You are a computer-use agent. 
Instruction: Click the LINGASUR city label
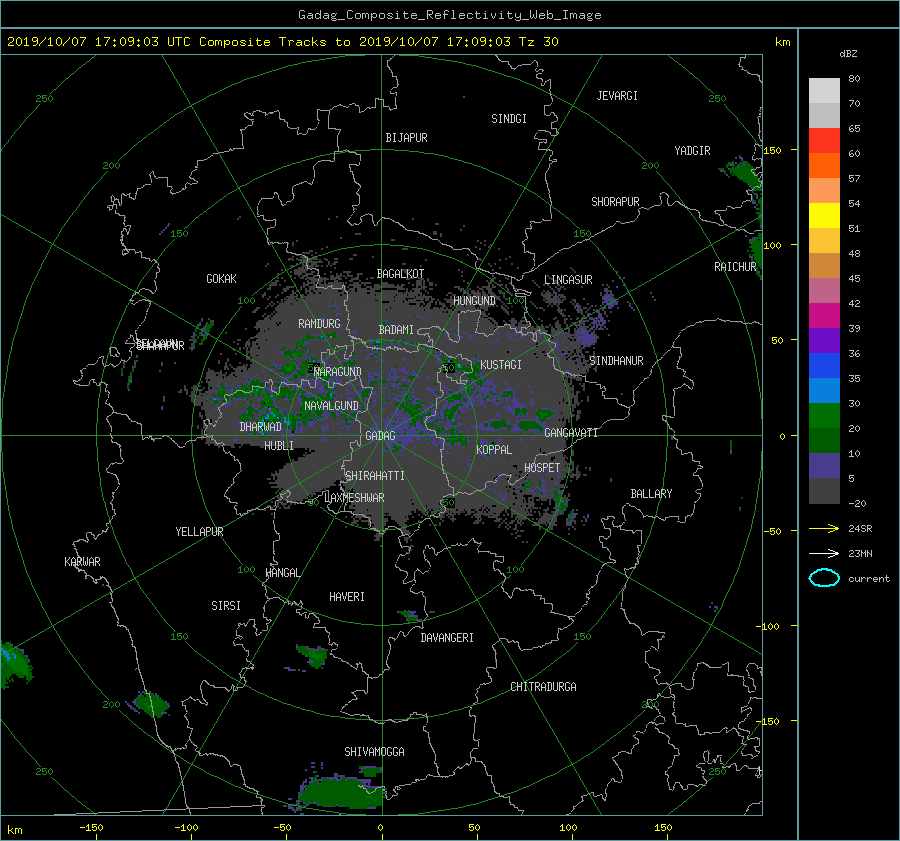point(568,280)
